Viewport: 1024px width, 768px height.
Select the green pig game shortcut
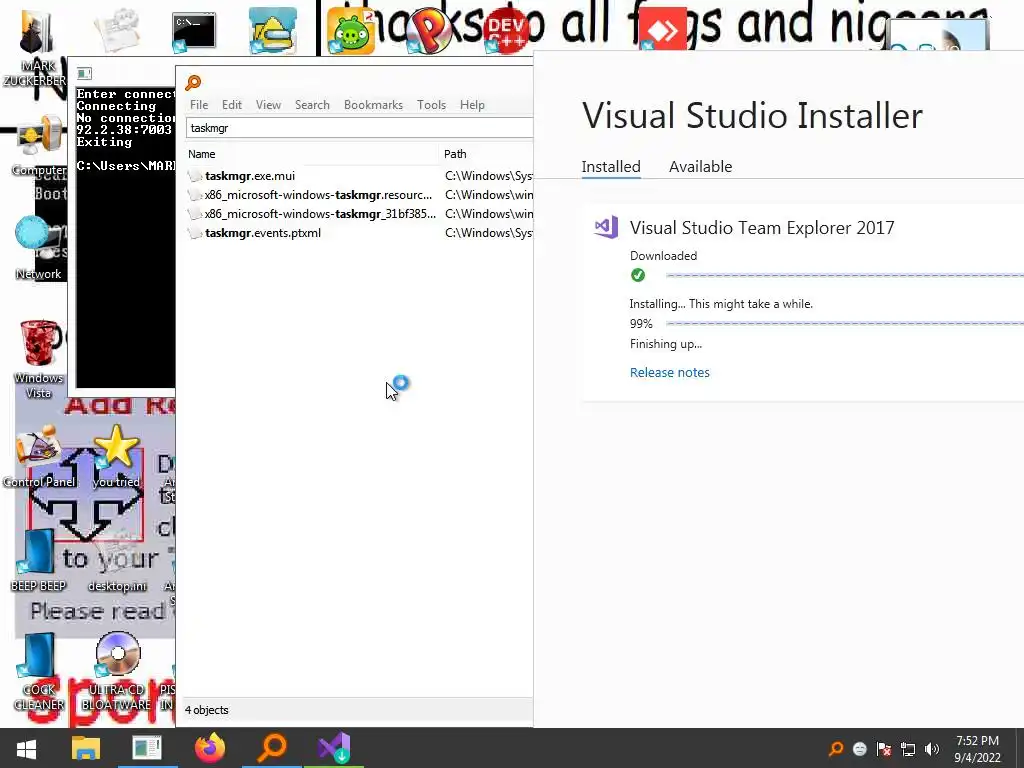coord(351,31)
